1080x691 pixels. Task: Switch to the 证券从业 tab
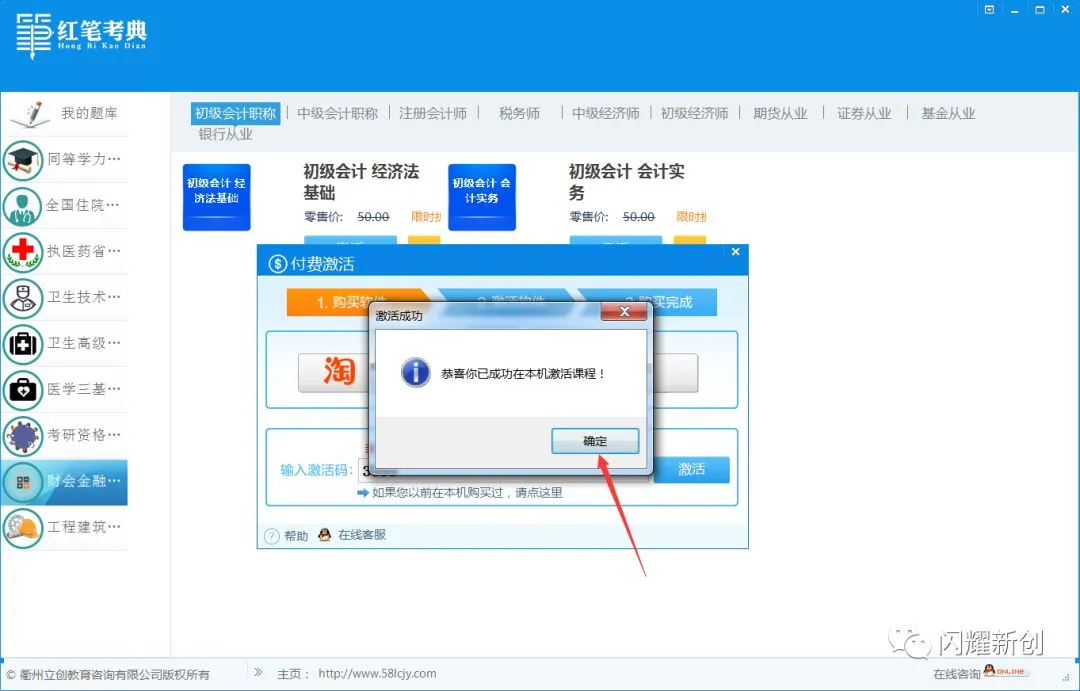[x=864, y=113]
